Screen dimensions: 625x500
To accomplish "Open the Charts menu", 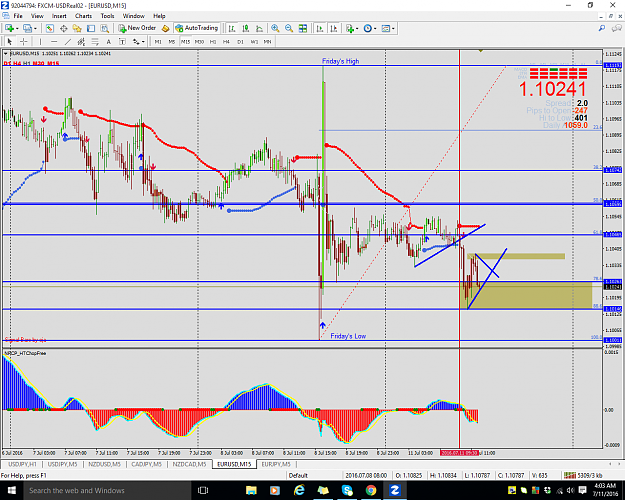I will 83,16.
